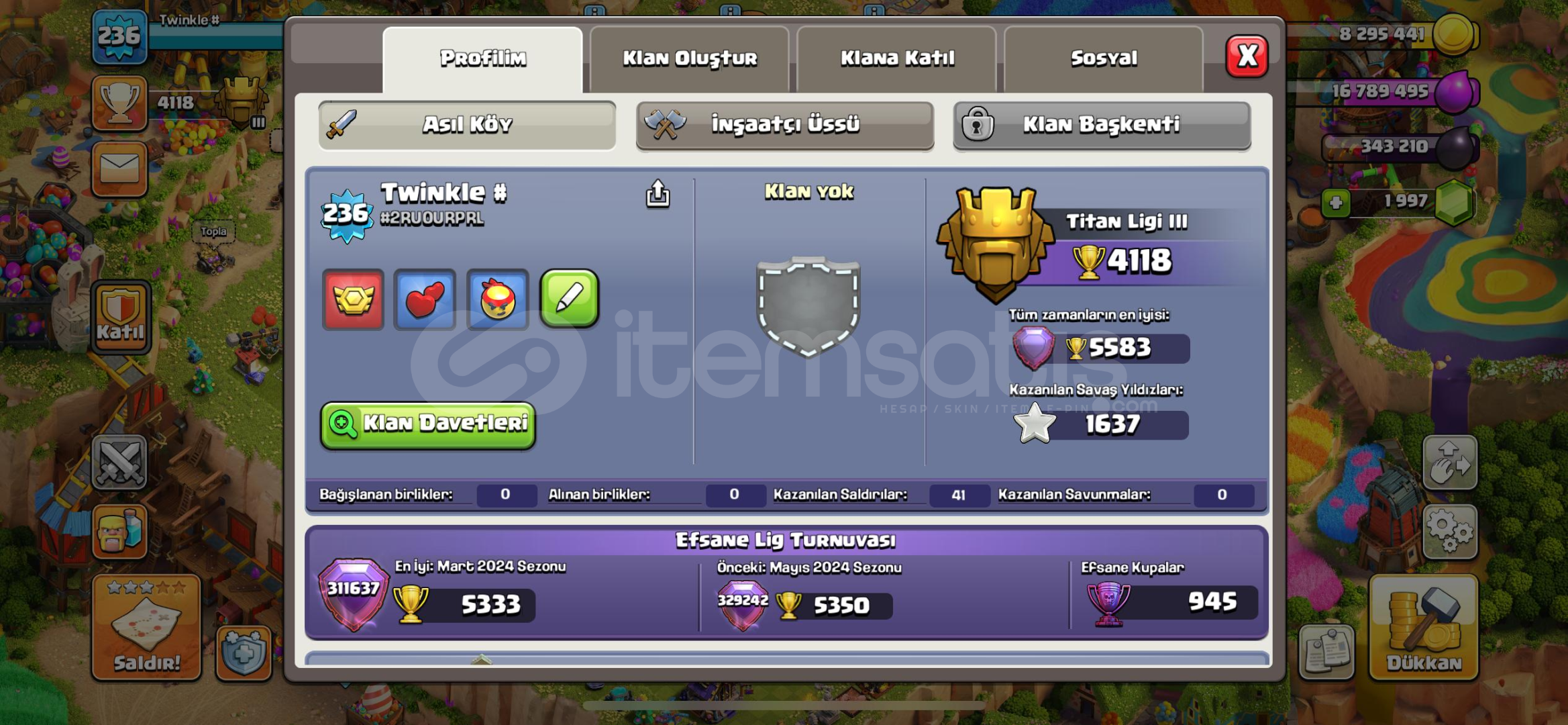Select the Asıl Köy view
This screenshot has width=1568, height=725.
click(467, 126)
